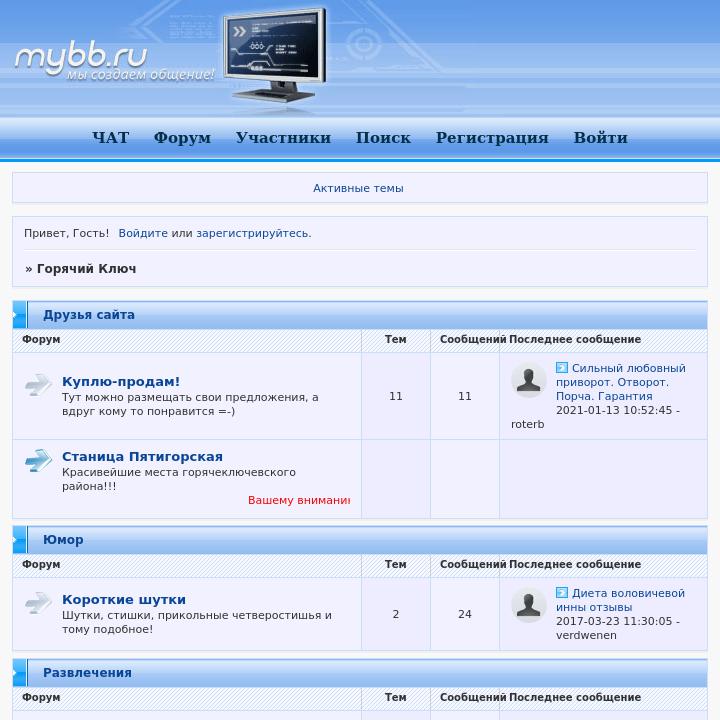Click the Горячий Ключ forum title
The width and height of the screenshot is (720, 720).
point(86,269)
